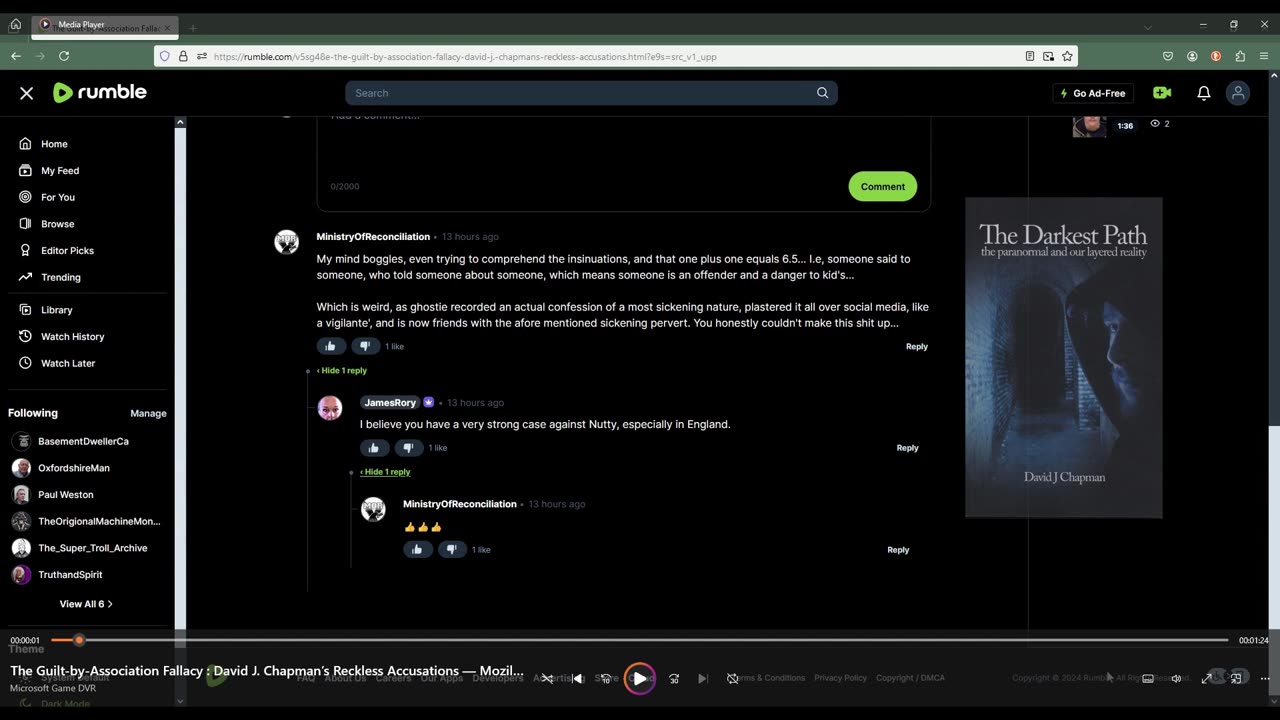This screenshot has width=1280, height=720.
Task: Bookmark this page with the star icon
Action: pyautogui.click(x=1067, y=56)
